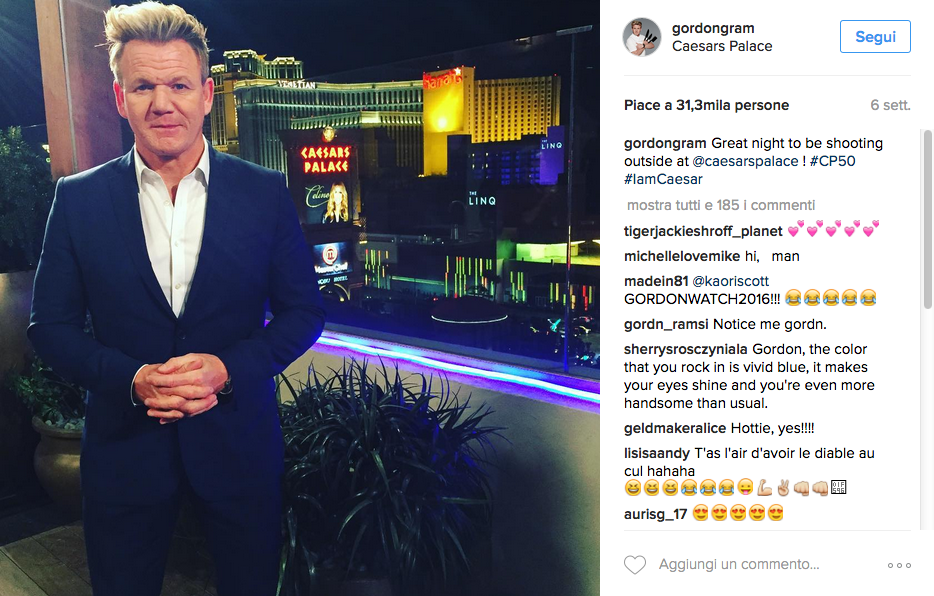Open sherrysroszyniala commenter profile
Screen dimensions: 934x596
tap(686, 350)
